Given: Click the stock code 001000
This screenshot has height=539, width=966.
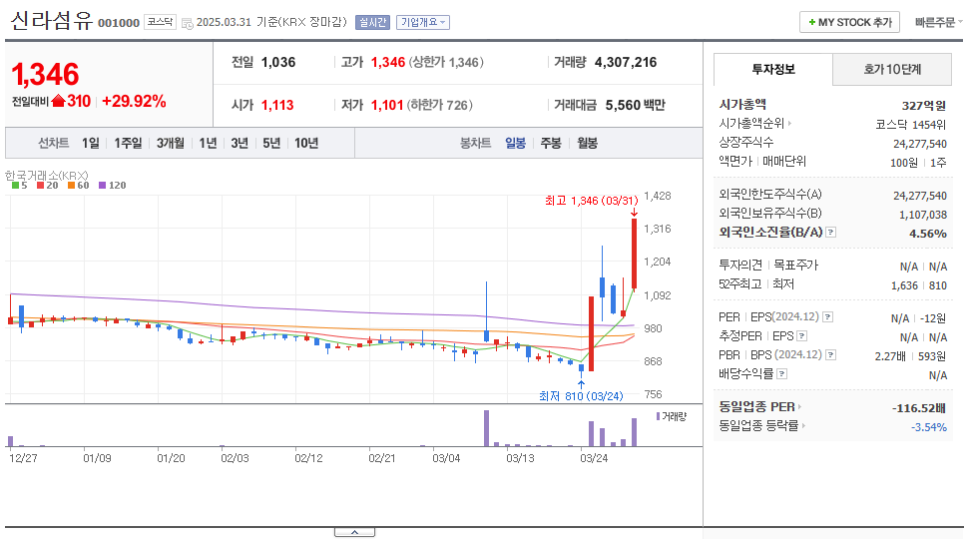Looking at the screenshot, I should (119, 23).
